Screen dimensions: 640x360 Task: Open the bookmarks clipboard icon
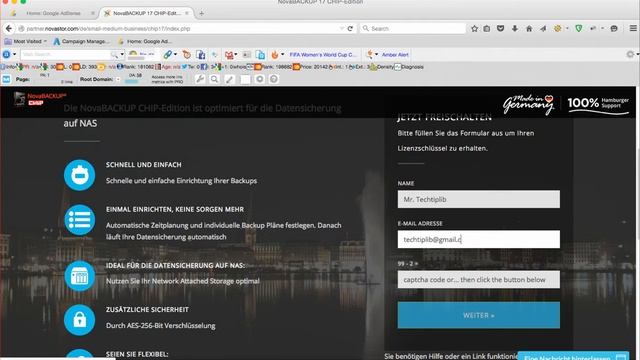pos(487,29)
